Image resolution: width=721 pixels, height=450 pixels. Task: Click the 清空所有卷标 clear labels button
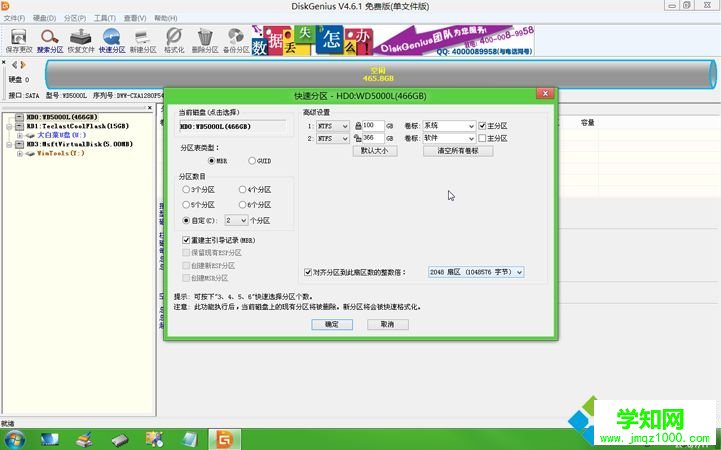(x=458, y=151)
